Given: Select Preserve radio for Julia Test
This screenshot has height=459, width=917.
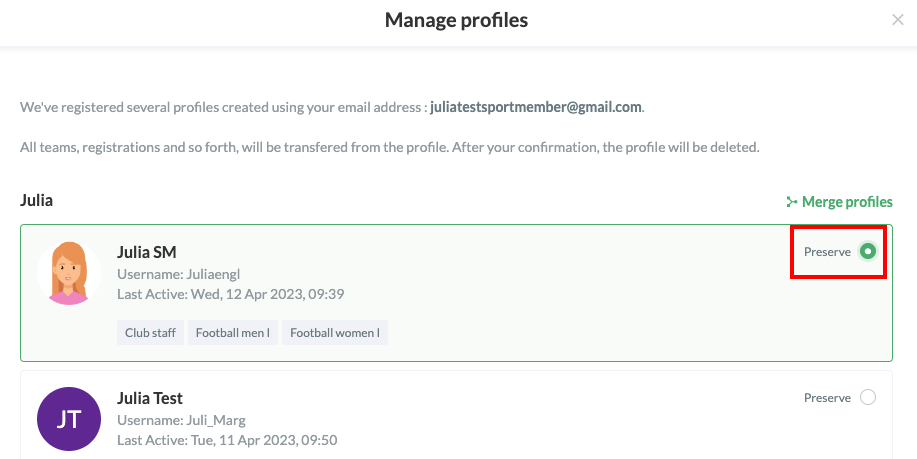Looking at the screenshot, I should point(868,398).
